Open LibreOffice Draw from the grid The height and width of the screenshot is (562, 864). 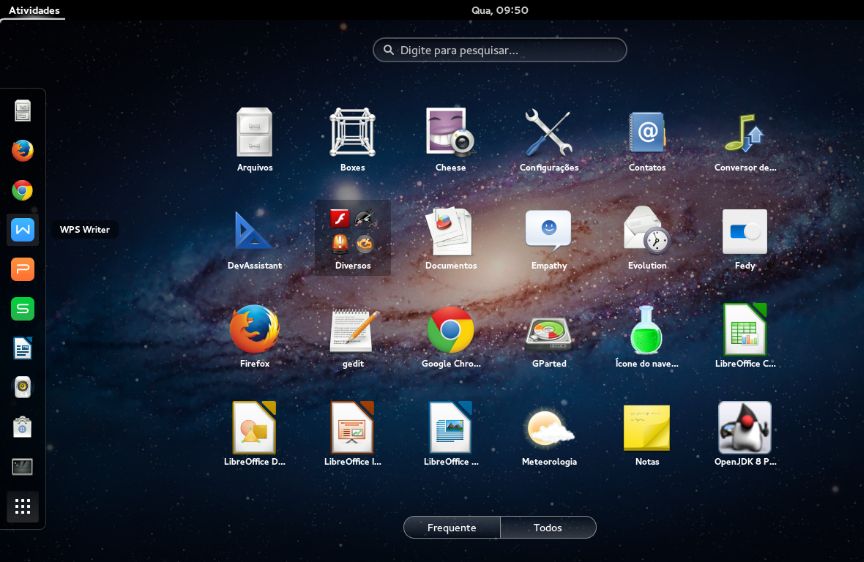click(x=254, y=434)
